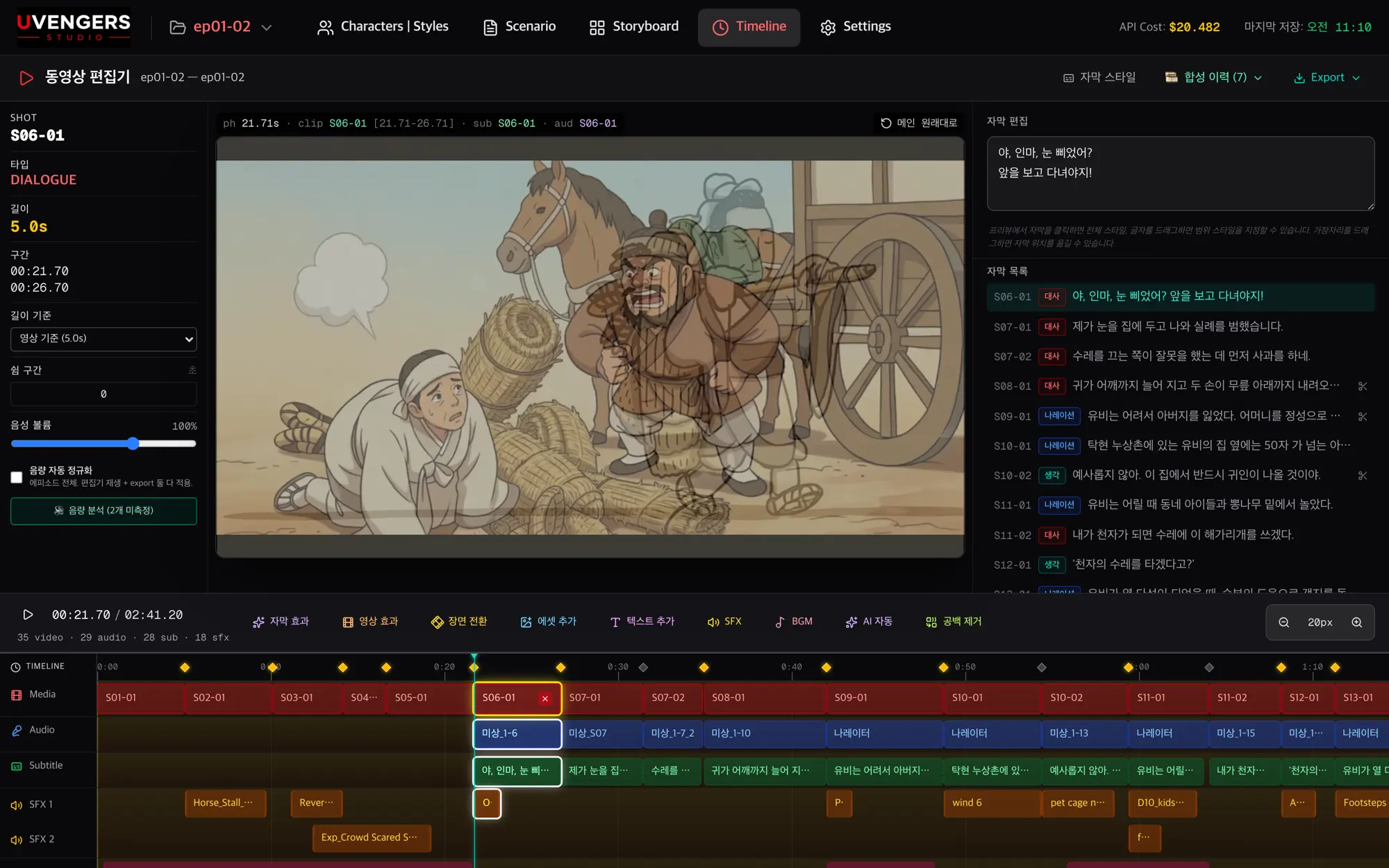Zoom out the timeline with minus magnifier
Image resolution: width=1389 pixels, height=868 pixels.
tap(1284, 622)
